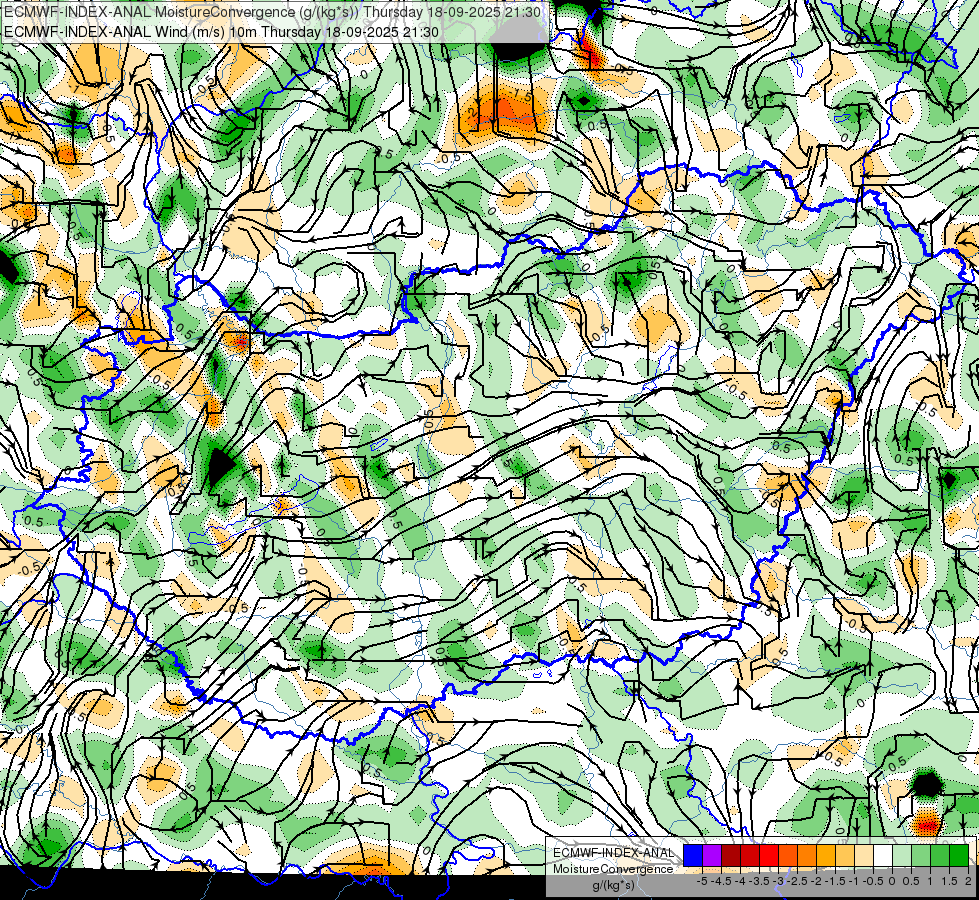Image resolution: width=979 pixels, height=900 pixels.
Task: Click the -1 legend scale label
Action: pos(854,881)
